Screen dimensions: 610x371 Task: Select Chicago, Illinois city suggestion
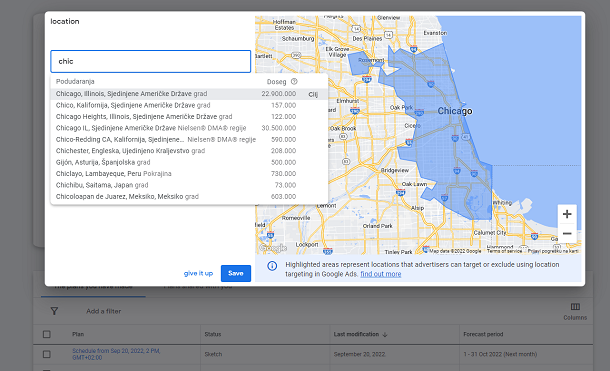coord(189,94)
